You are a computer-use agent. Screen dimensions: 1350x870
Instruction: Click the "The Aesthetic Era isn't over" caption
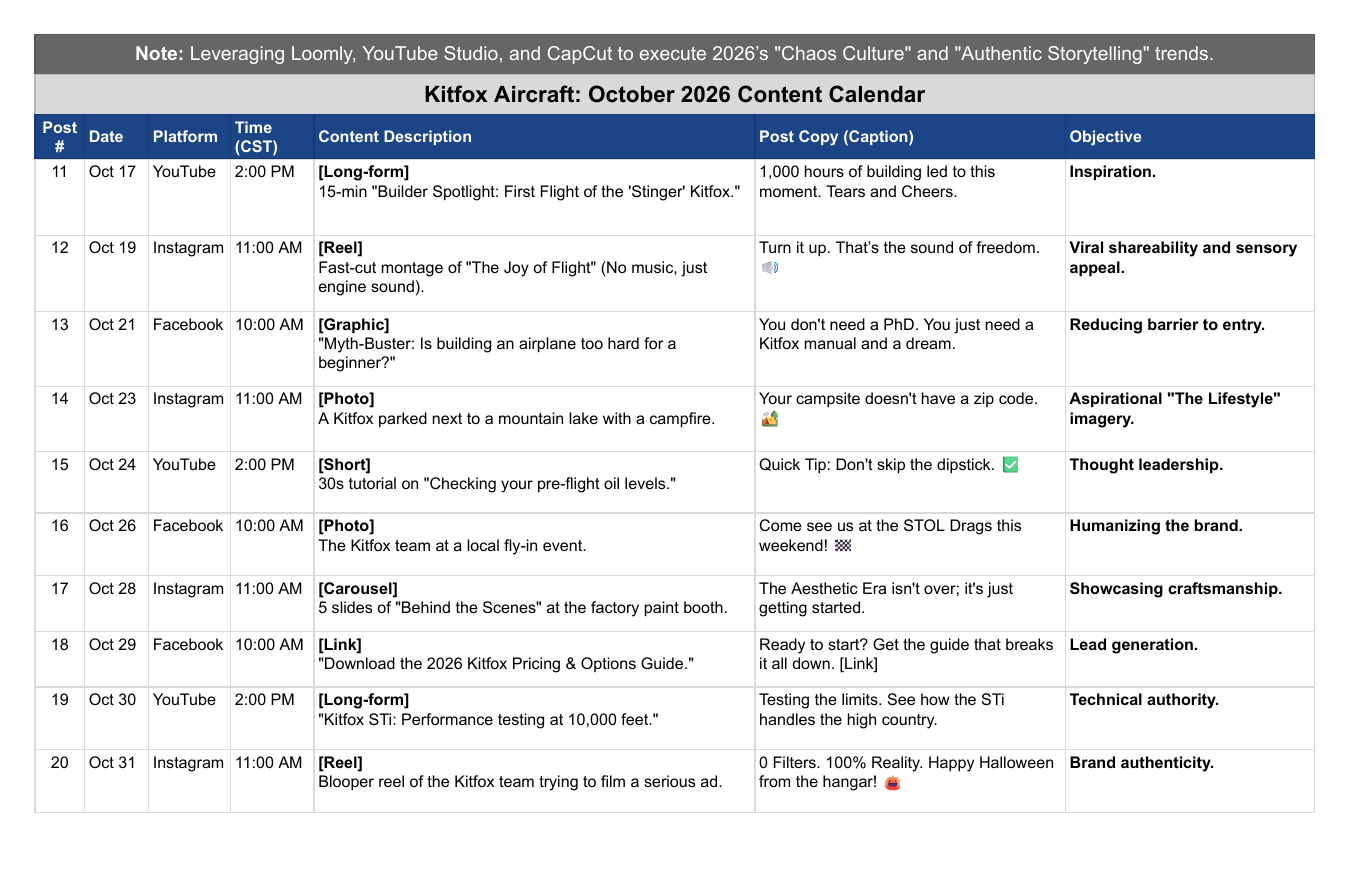coord(910,604)
